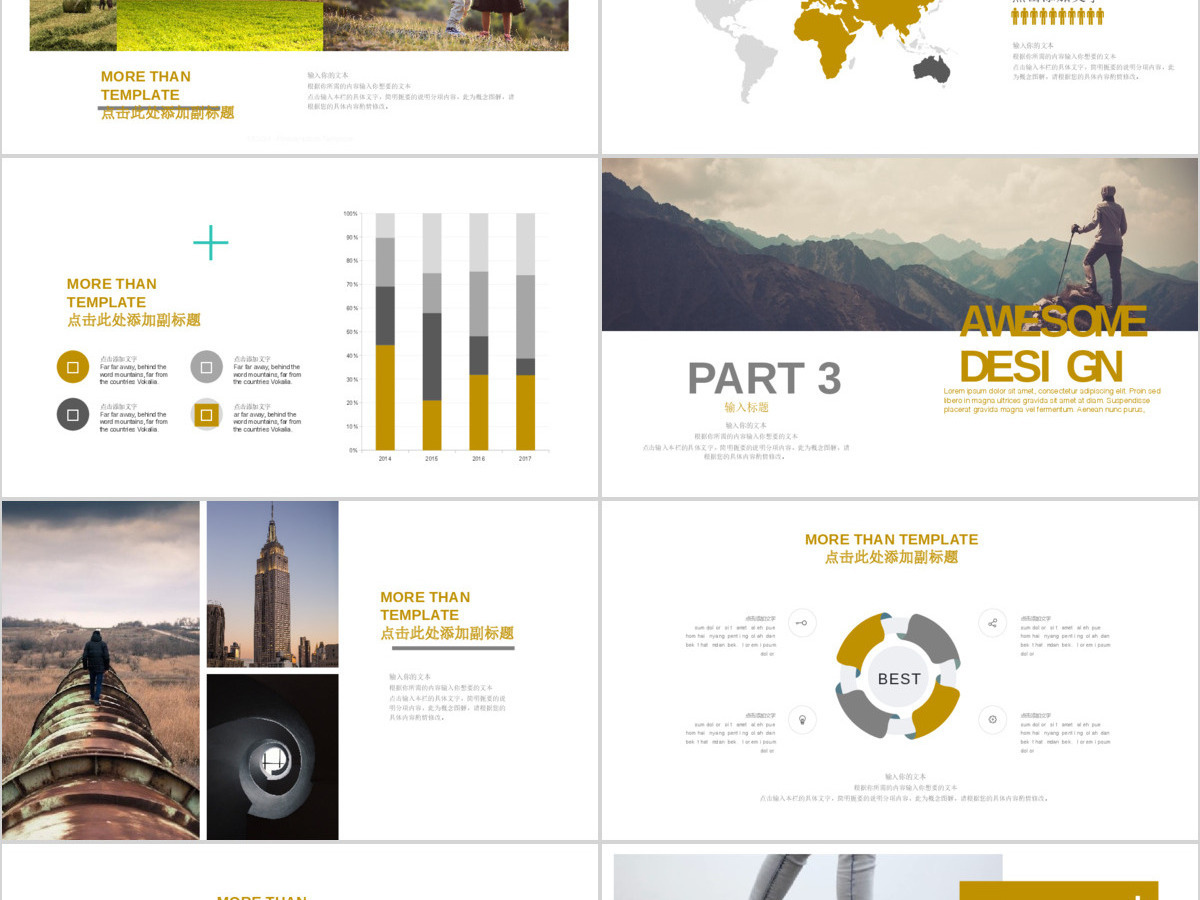The width and height of the screenshot is (1200, 900).
Task: Select the gear icon circle
Action: pyautogui.click(x=992, y=719)
